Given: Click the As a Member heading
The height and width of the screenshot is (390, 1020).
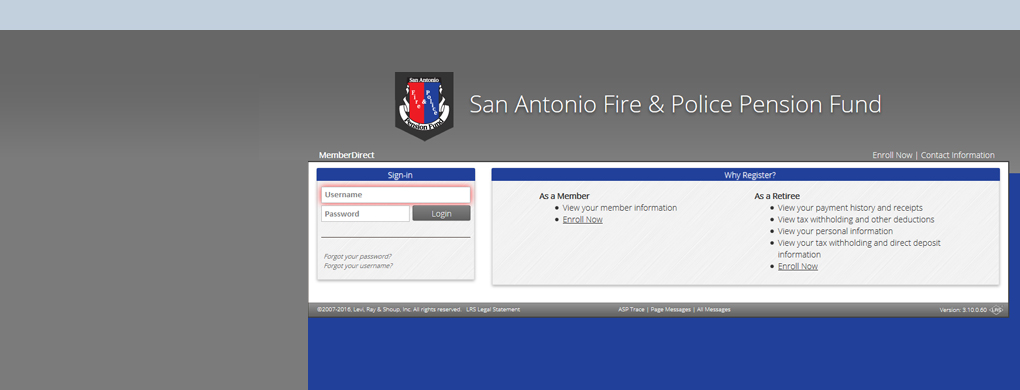Looking at the screenshot, I should 565,196.
